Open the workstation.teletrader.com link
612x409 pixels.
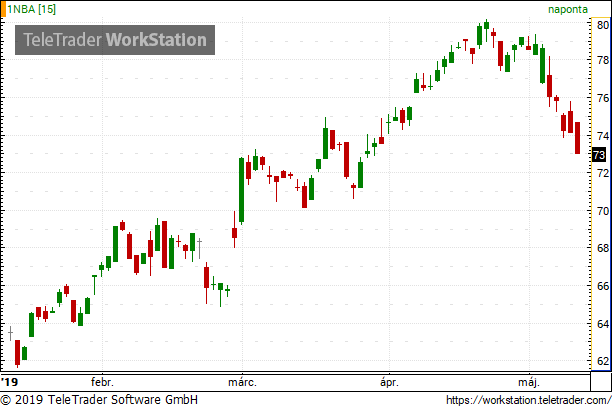528,400
